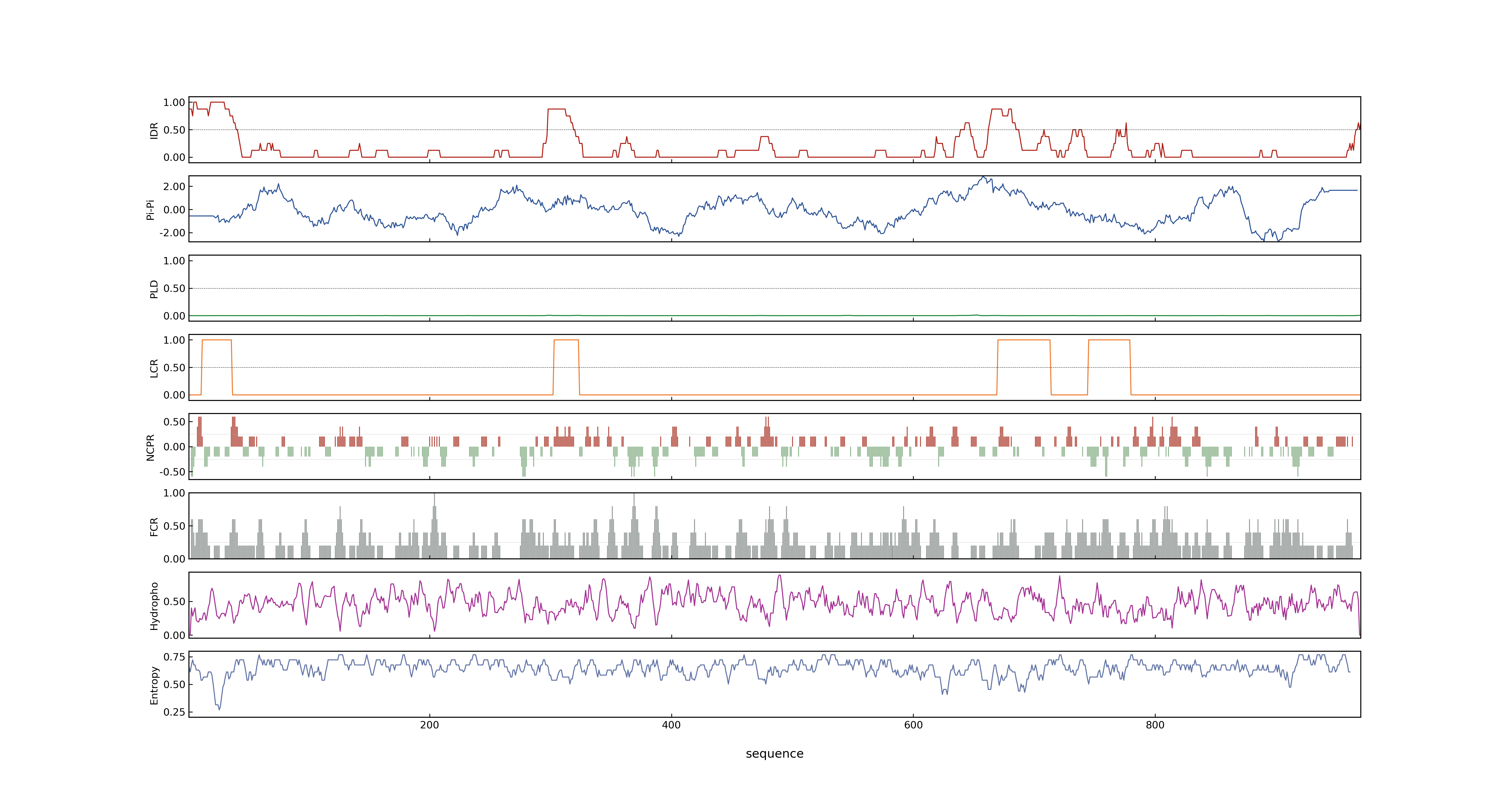The width and height of the screenshot is (1512, 806).
Task: Click the 1.00 tick of the FCR panel
Action: click(174, 493)
